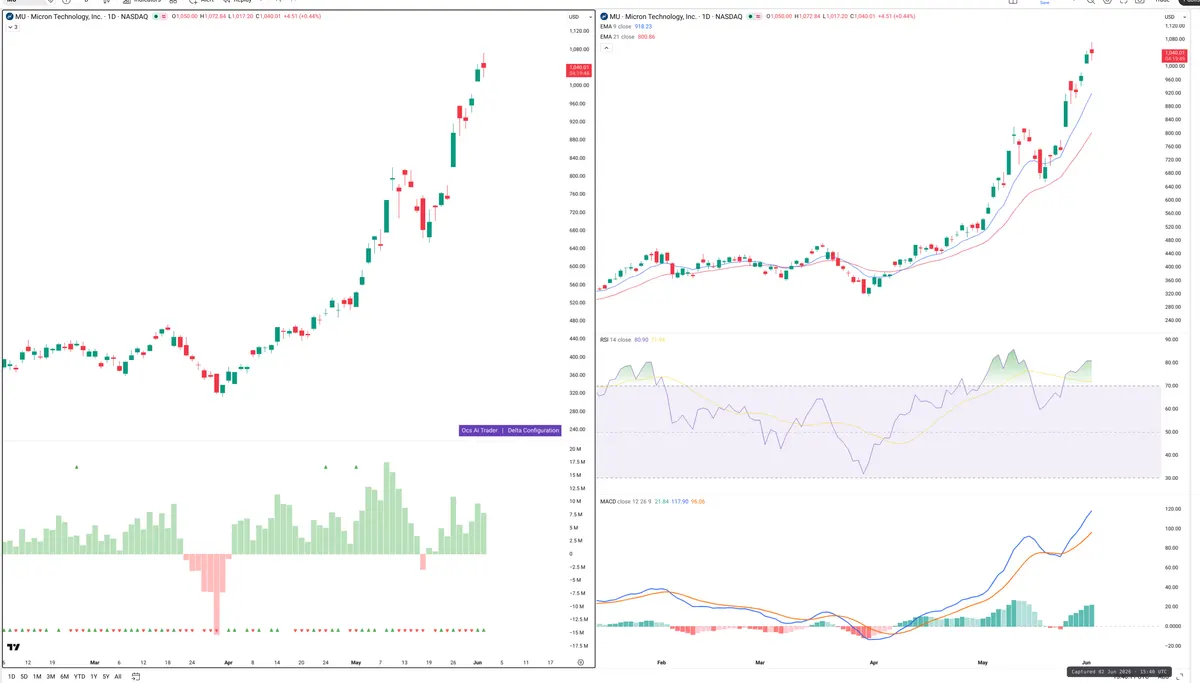Click the Apr label on right chart time axis
Image resolution: width=1200 pixels, height=683 pixels.
click(x=874, y=662)
